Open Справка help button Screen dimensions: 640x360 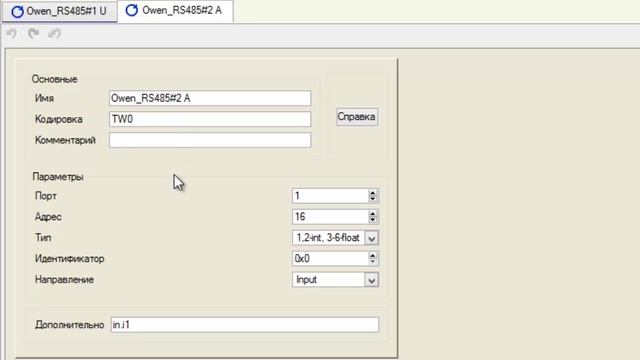[357, 117]
